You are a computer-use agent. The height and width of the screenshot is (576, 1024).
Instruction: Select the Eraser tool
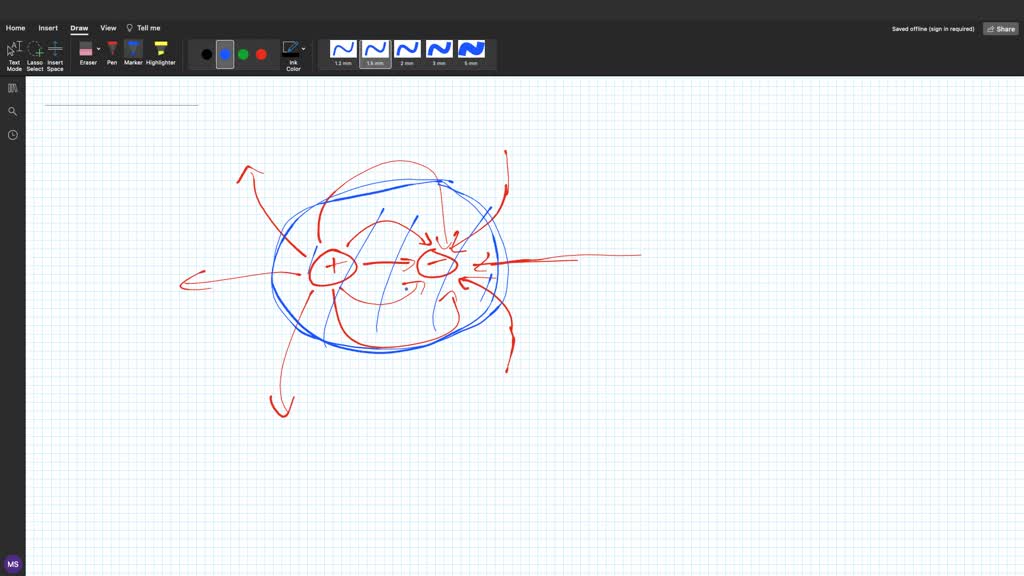click(x=88, y=49)
